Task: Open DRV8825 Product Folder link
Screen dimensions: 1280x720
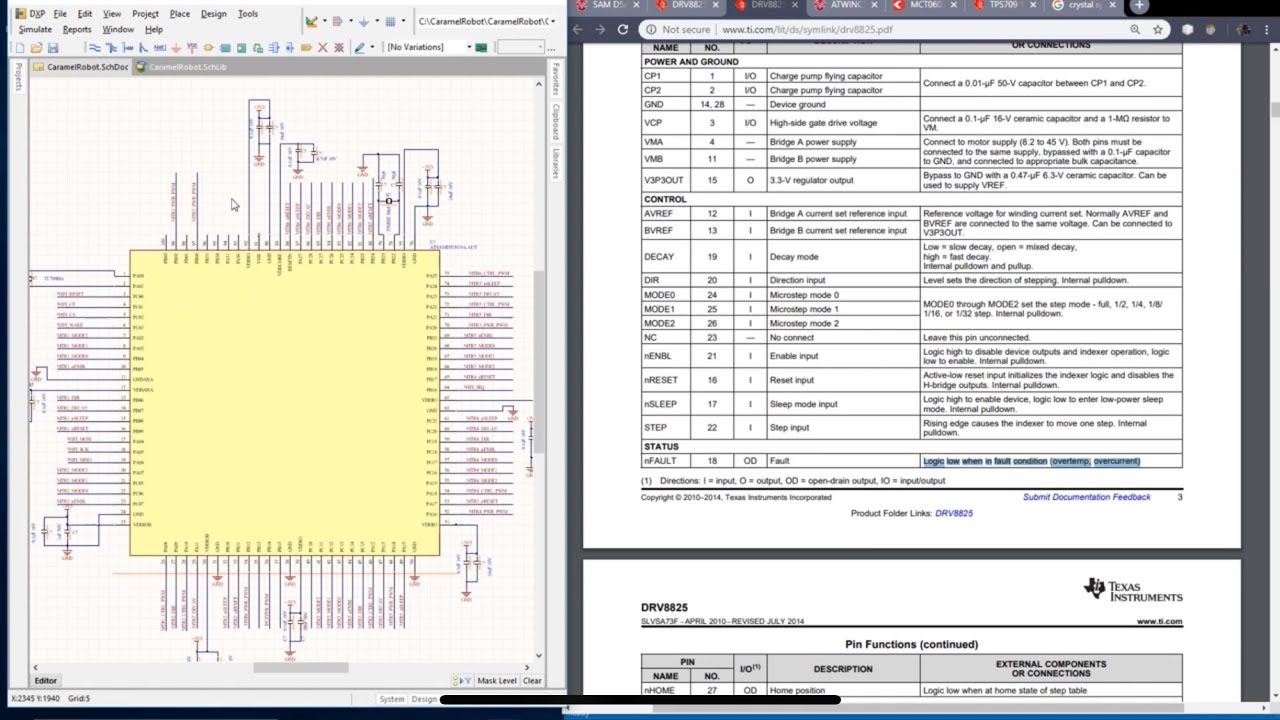Action: [953, 513]
